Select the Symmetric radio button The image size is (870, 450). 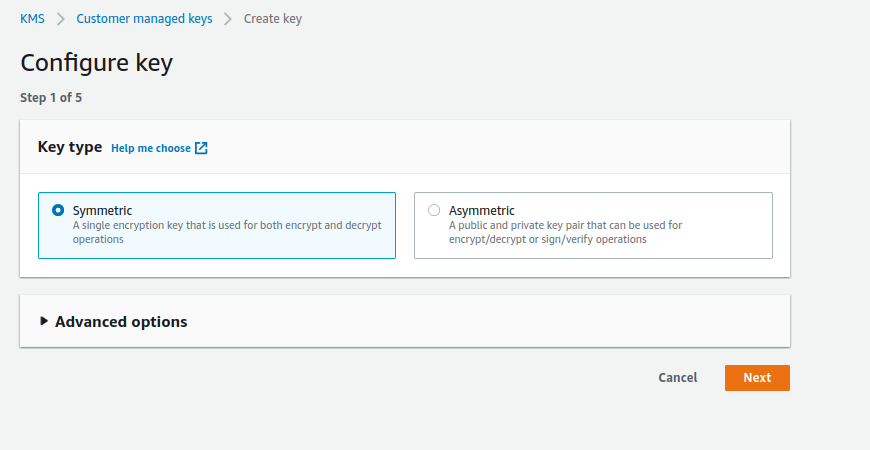point(58,210)
